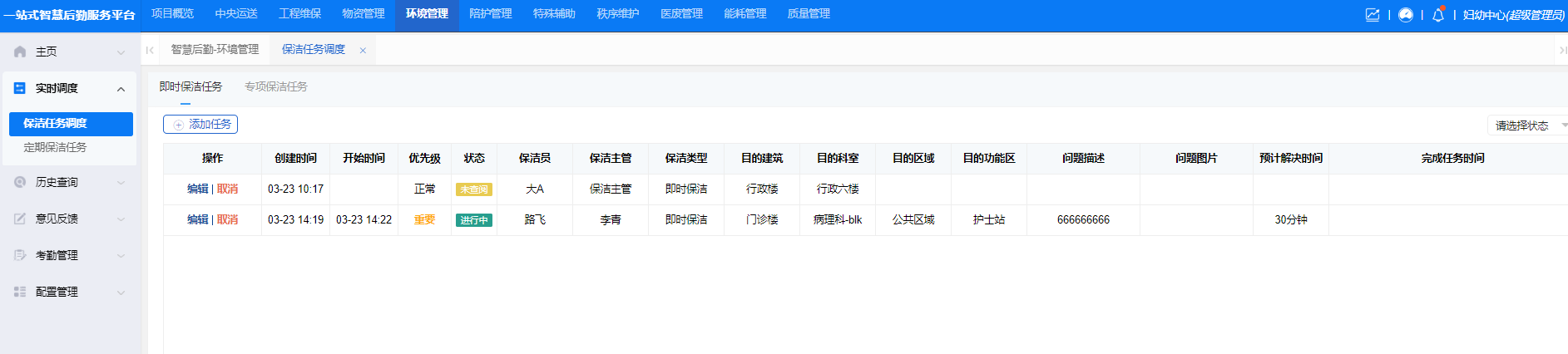Image resolution: width=1568 pixels, height=354 pixels.
Task: Open 中央运送 in top navigation
Action: tap(236, 13)
